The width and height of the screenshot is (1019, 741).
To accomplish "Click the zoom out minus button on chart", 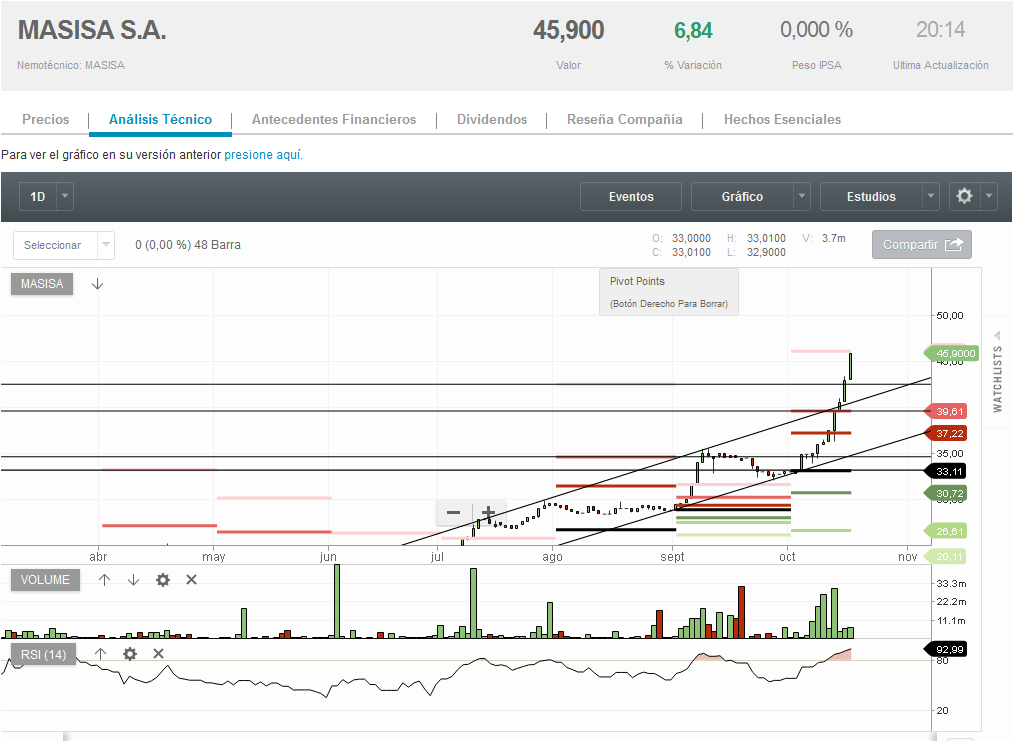I will coord(453,513).
